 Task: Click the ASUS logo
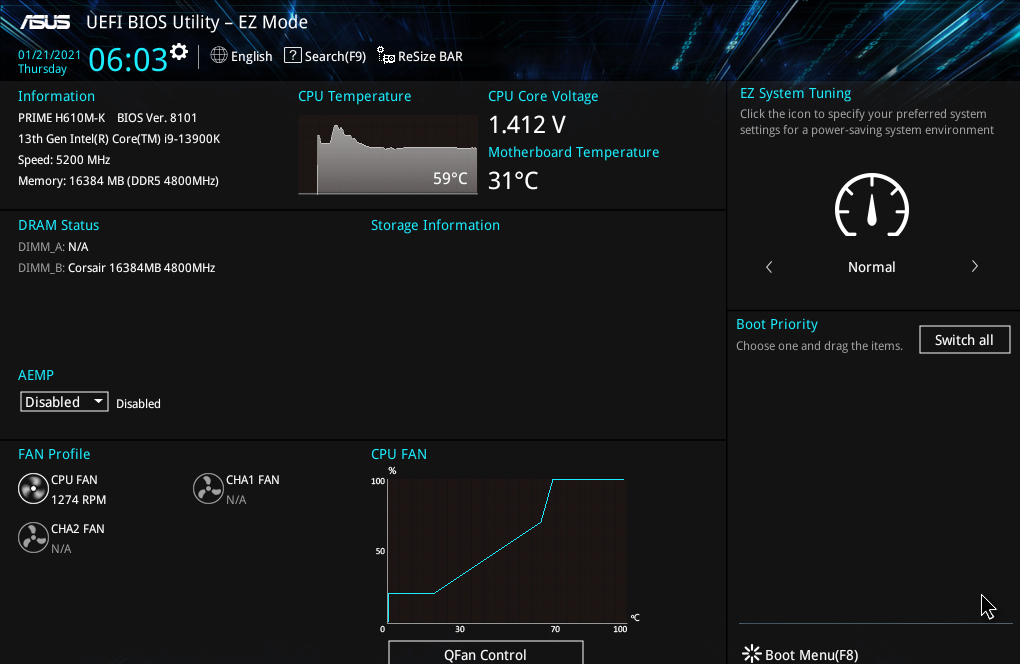coord(45,22)
